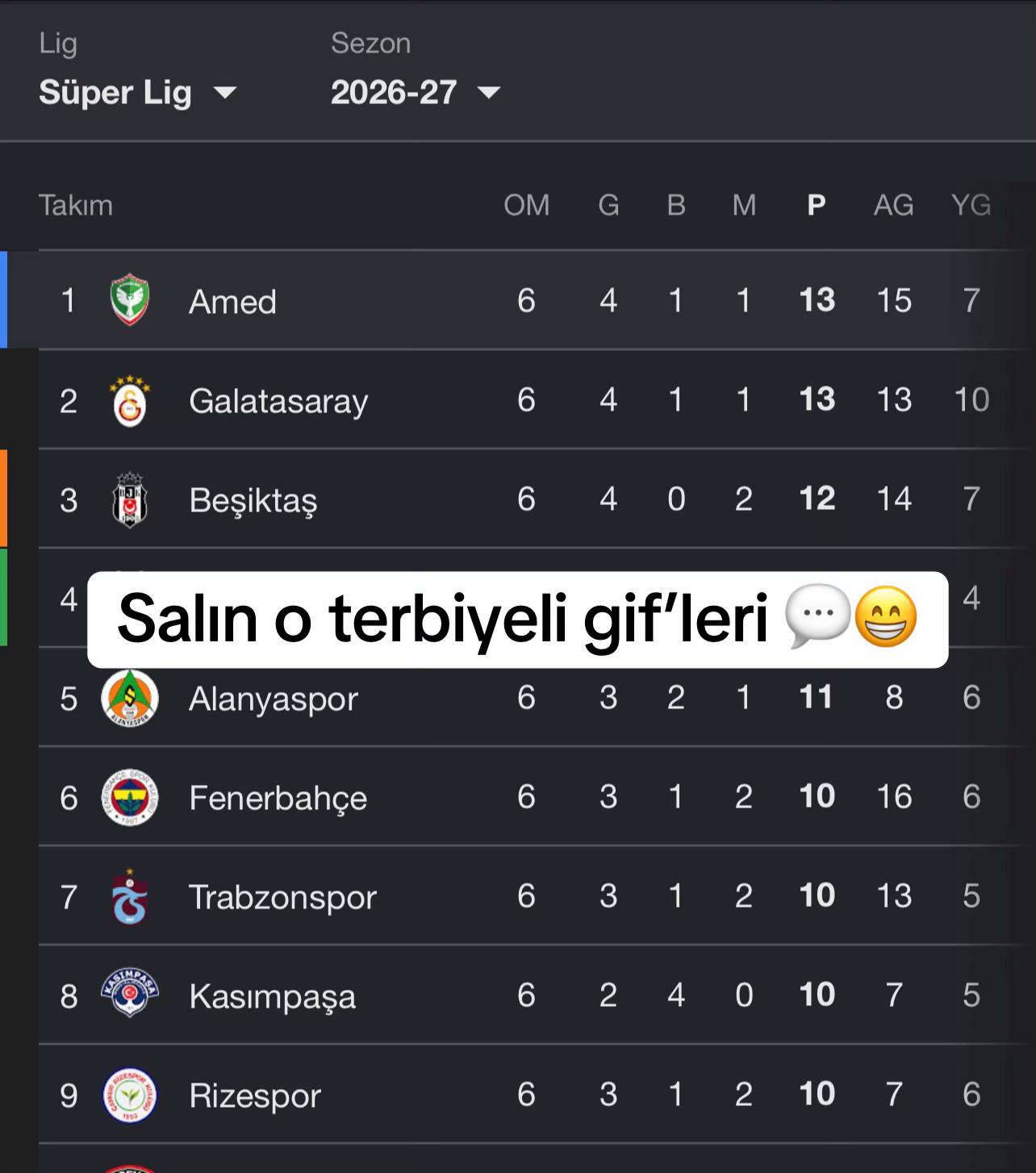Viewport: 1036px width, 1173px height.
Task: Click the grinning face emoji in caption
Action: [886, 617]
